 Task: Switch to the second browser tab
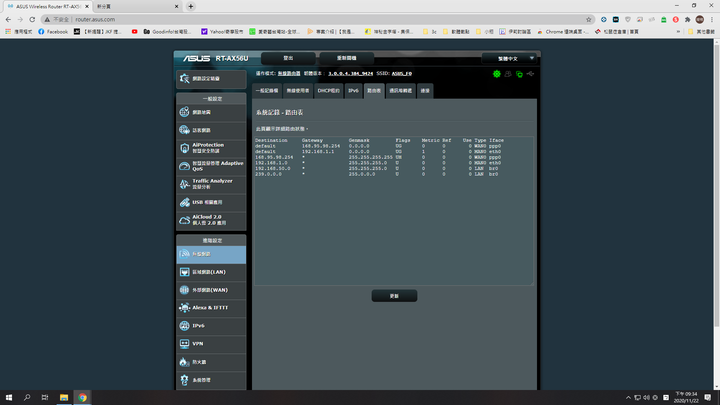click(x=137, y=6)
